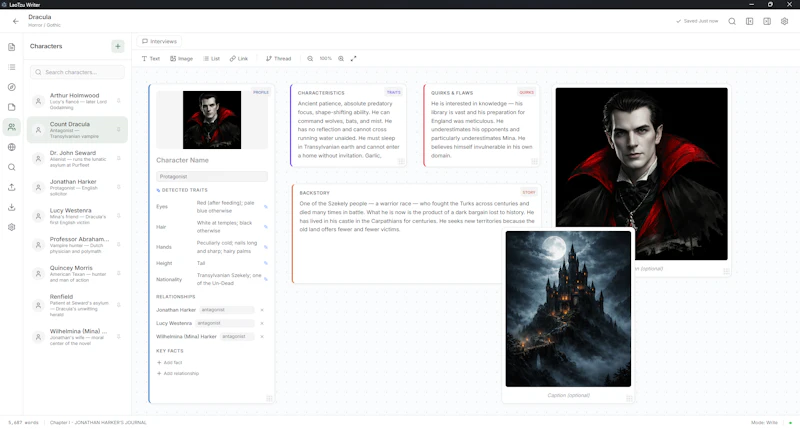Viewport: 800px width, 430px height.
Task: Expand canvas to fullscreen with arrows icon
Action: coord(354,59)
